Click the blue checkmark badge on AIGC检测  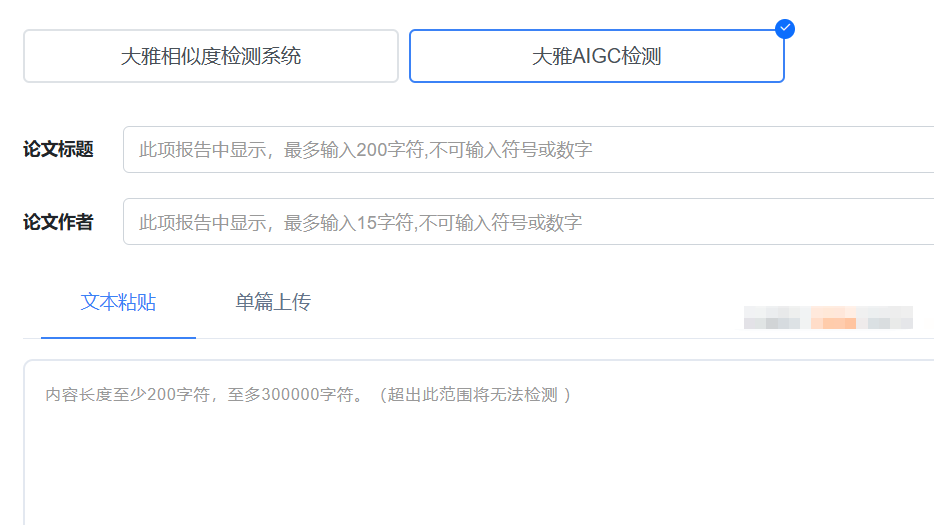click(x=785, y=28)
